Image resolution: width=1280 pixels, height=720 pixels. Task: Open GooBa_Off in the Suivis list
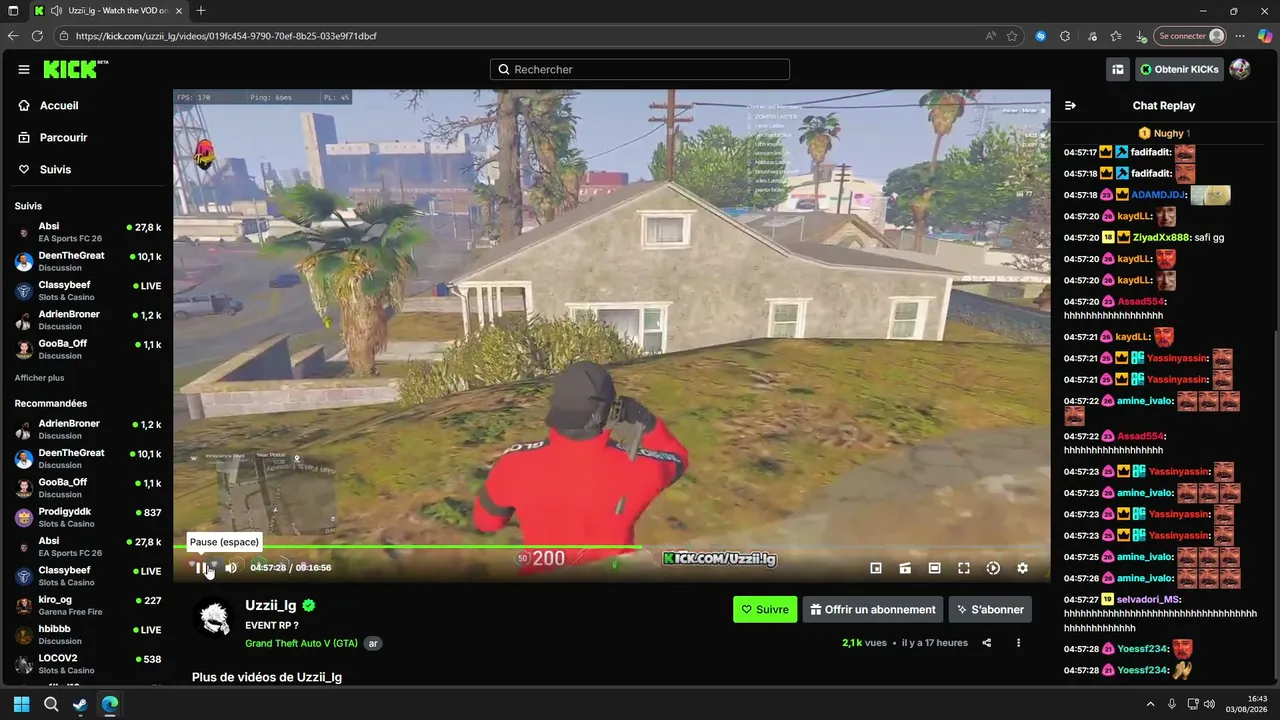pyautogui.click(x=87, y=349)
